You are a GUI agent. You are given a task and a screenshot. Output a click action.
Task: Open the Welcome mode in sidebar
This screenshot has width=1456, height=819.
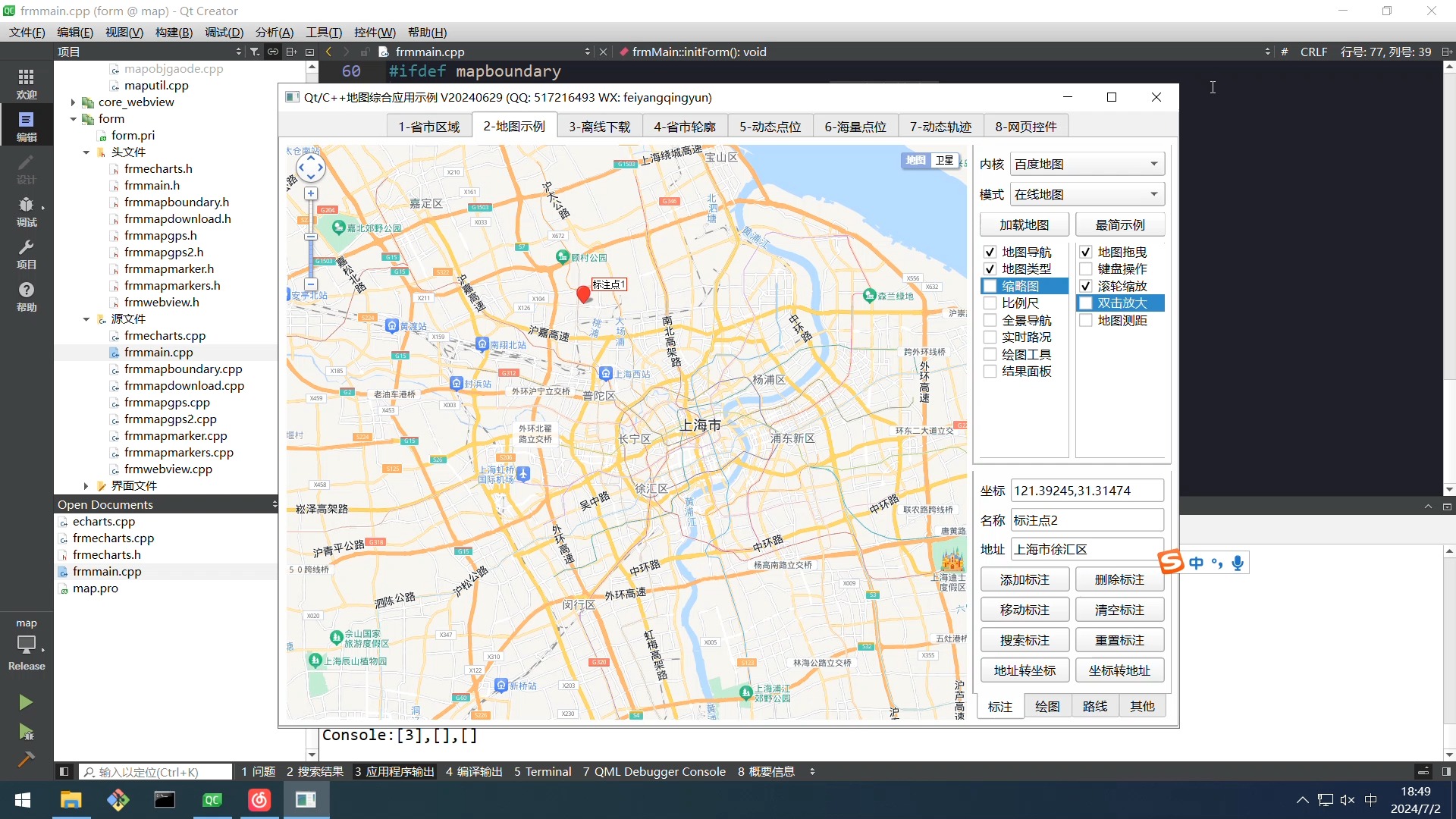(26, 83)
